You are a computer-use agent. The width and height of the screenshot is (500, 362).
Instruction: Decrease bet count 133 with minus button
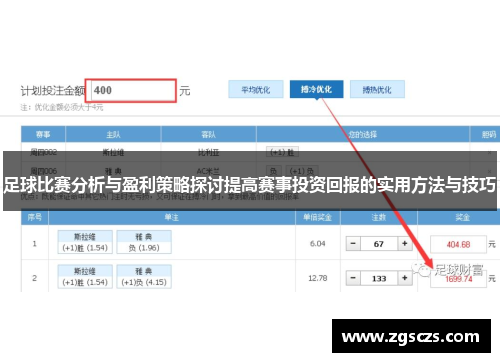(353, 278)
